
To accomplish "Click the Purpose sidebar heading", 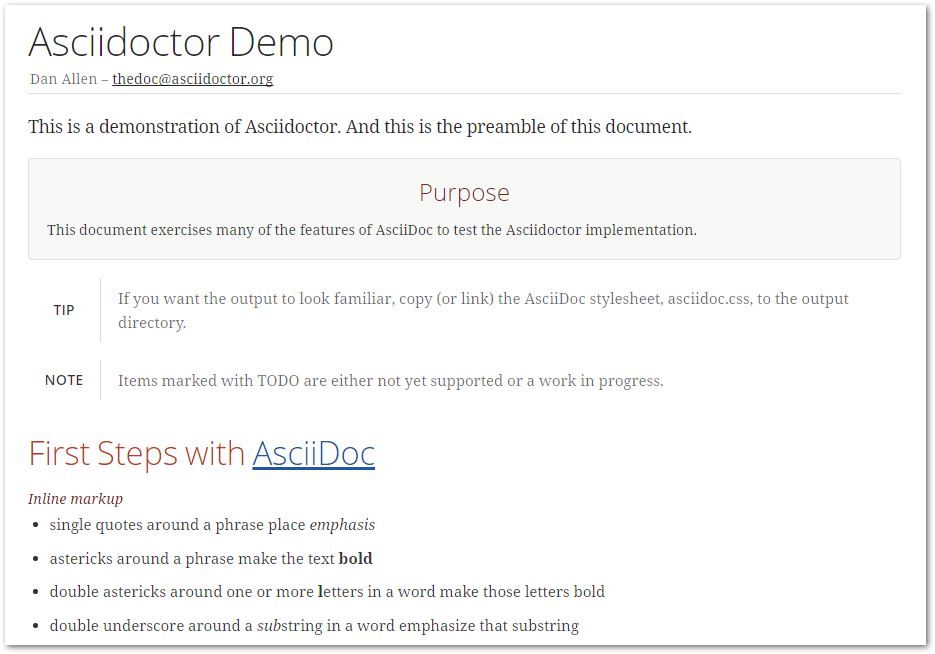I will pyautogui.click(x=464, y=193).
